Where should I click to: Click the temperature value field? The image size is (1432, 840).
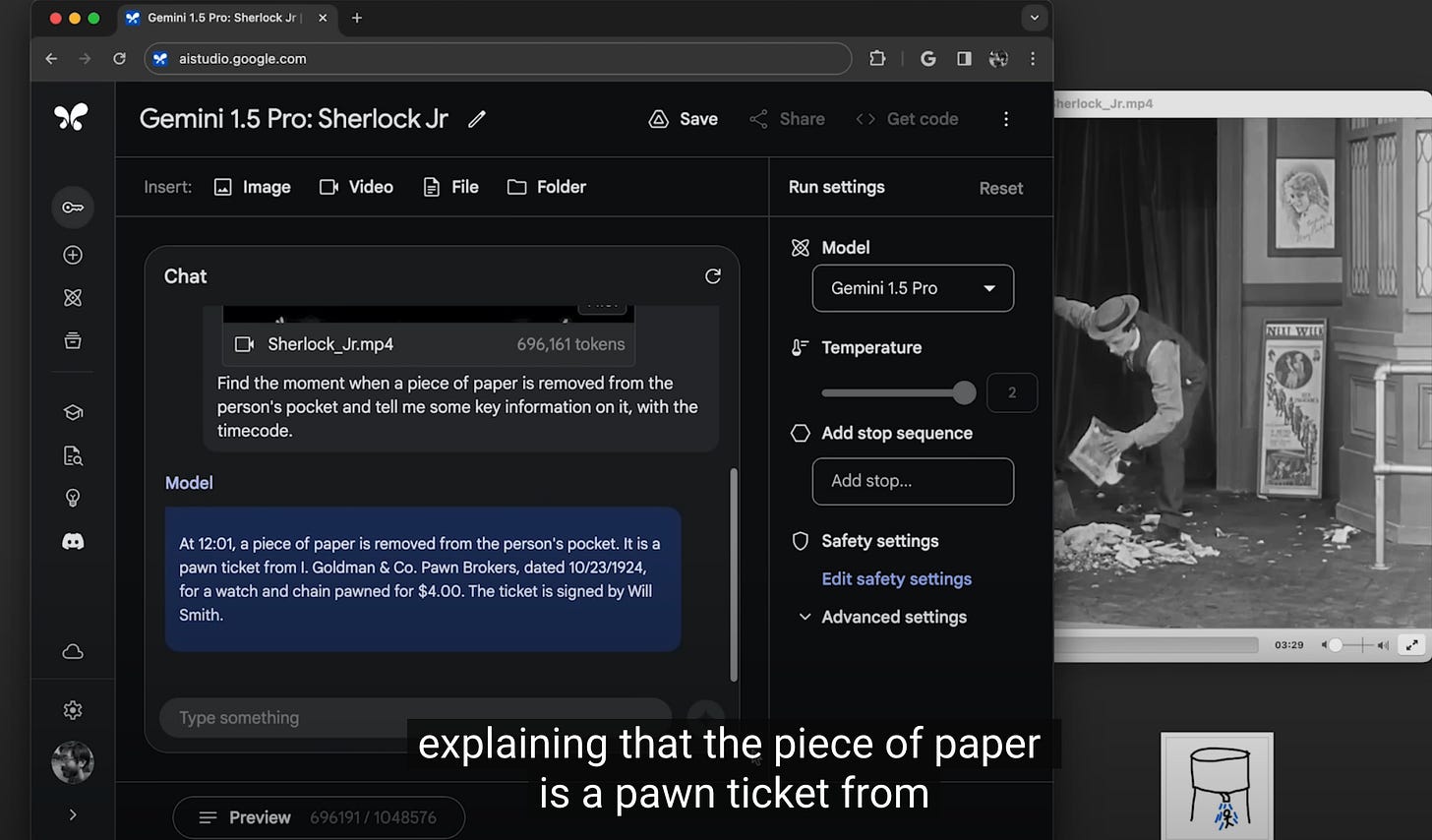[1011, 392]
